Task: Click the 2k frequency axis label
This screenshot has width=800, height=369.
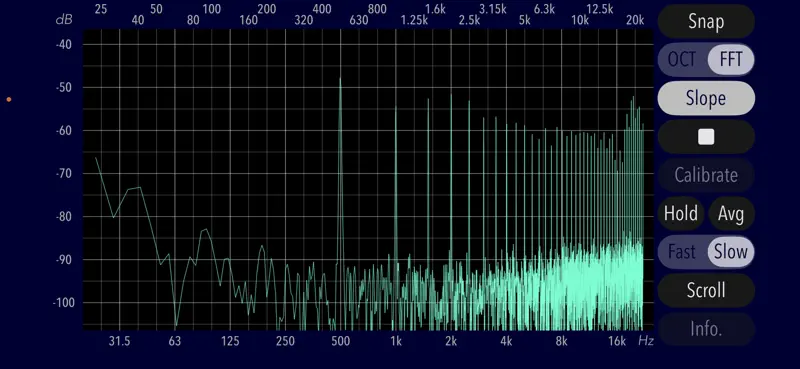Action: [451, 341]
